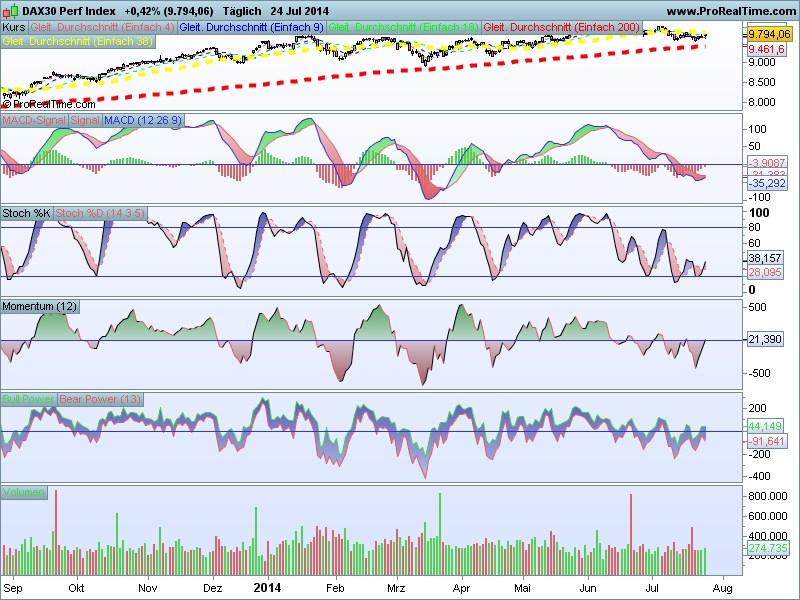
Task: Click the 24 Jul 2014 date
Action: [299, 11]
